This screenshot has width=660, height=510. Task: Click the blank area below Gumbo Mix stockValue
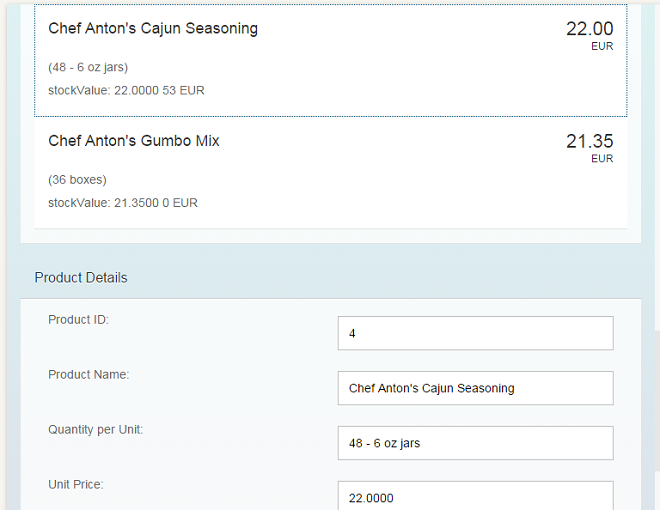330,220
